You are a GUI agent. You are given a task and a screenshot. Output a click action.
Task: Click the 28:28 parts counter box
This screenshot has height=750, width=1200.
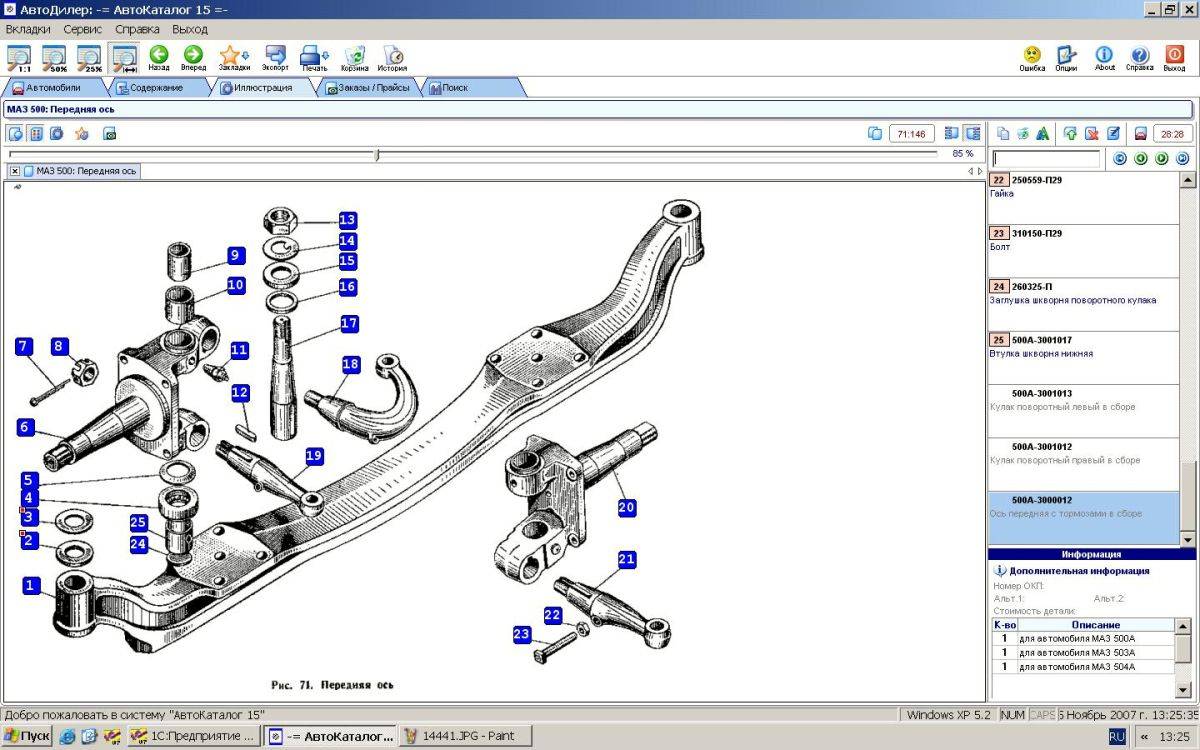click(x=1173, y=133)
